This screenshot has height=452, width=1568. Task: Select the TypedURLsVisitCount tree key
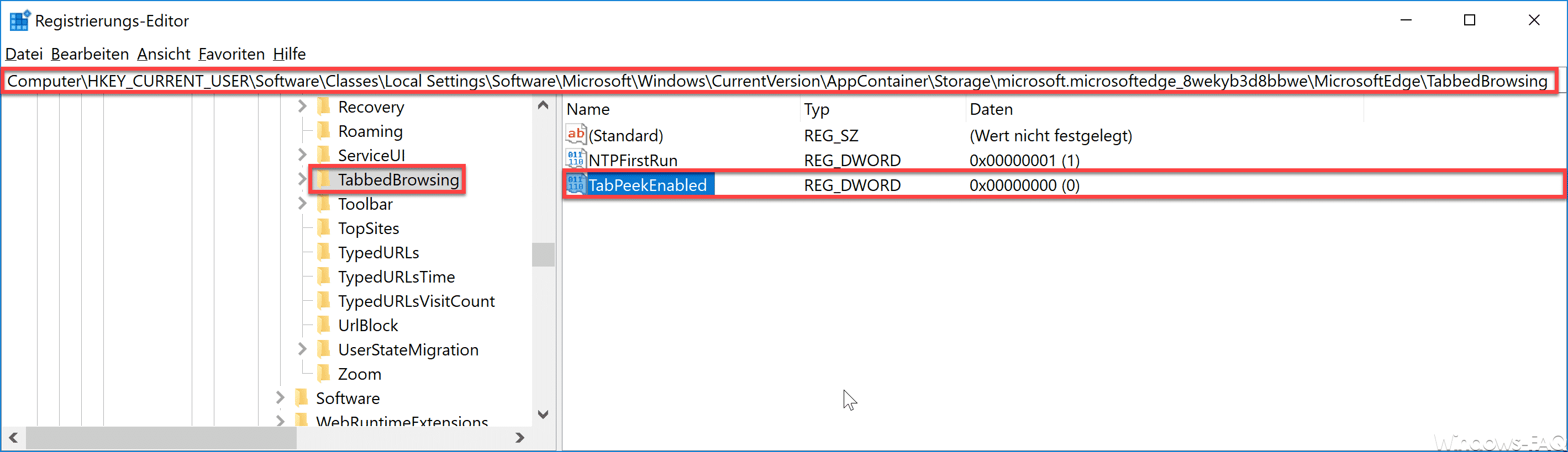click(x=417, y=302)
